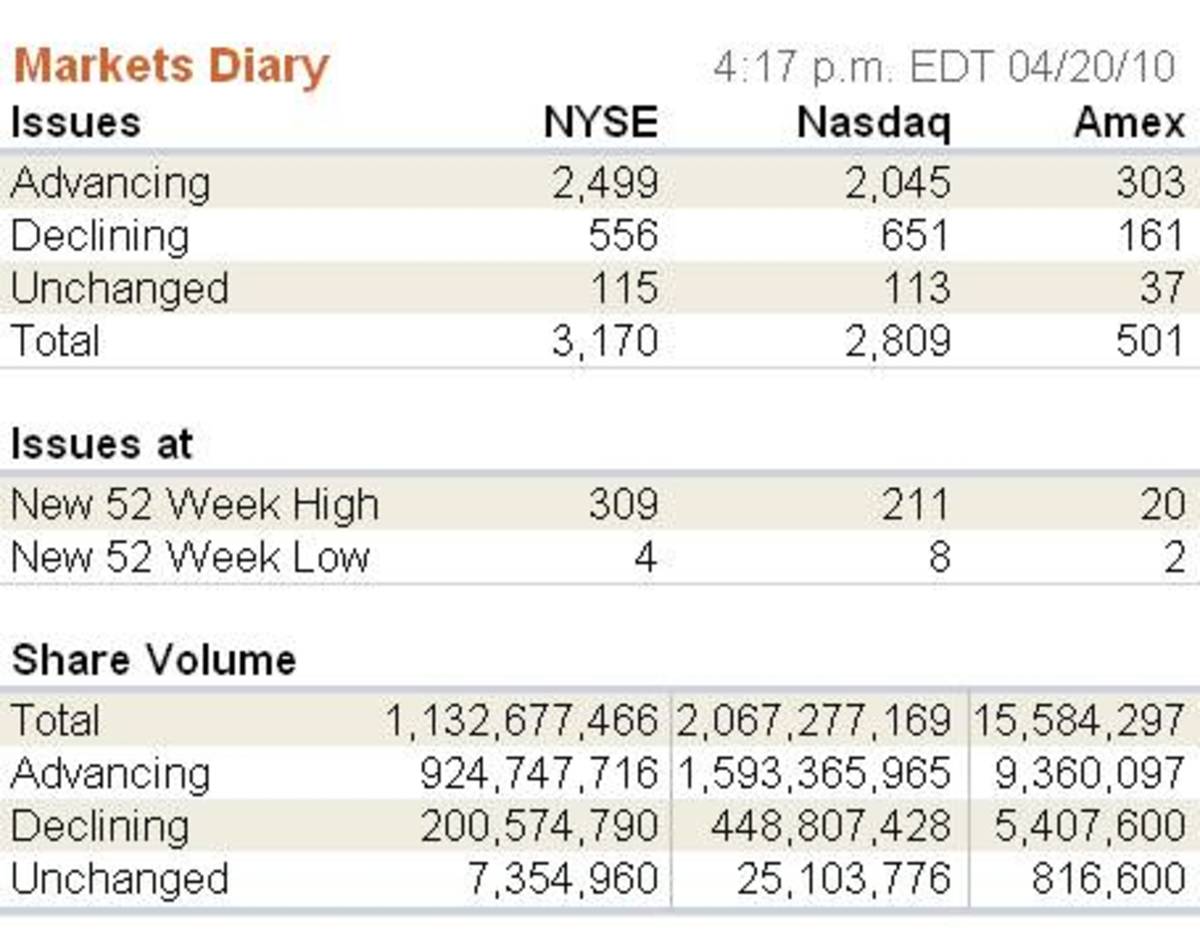The image size is (1200, 949).
Task: Click the Advancing issues row label
Action: [x=110, y=184]
